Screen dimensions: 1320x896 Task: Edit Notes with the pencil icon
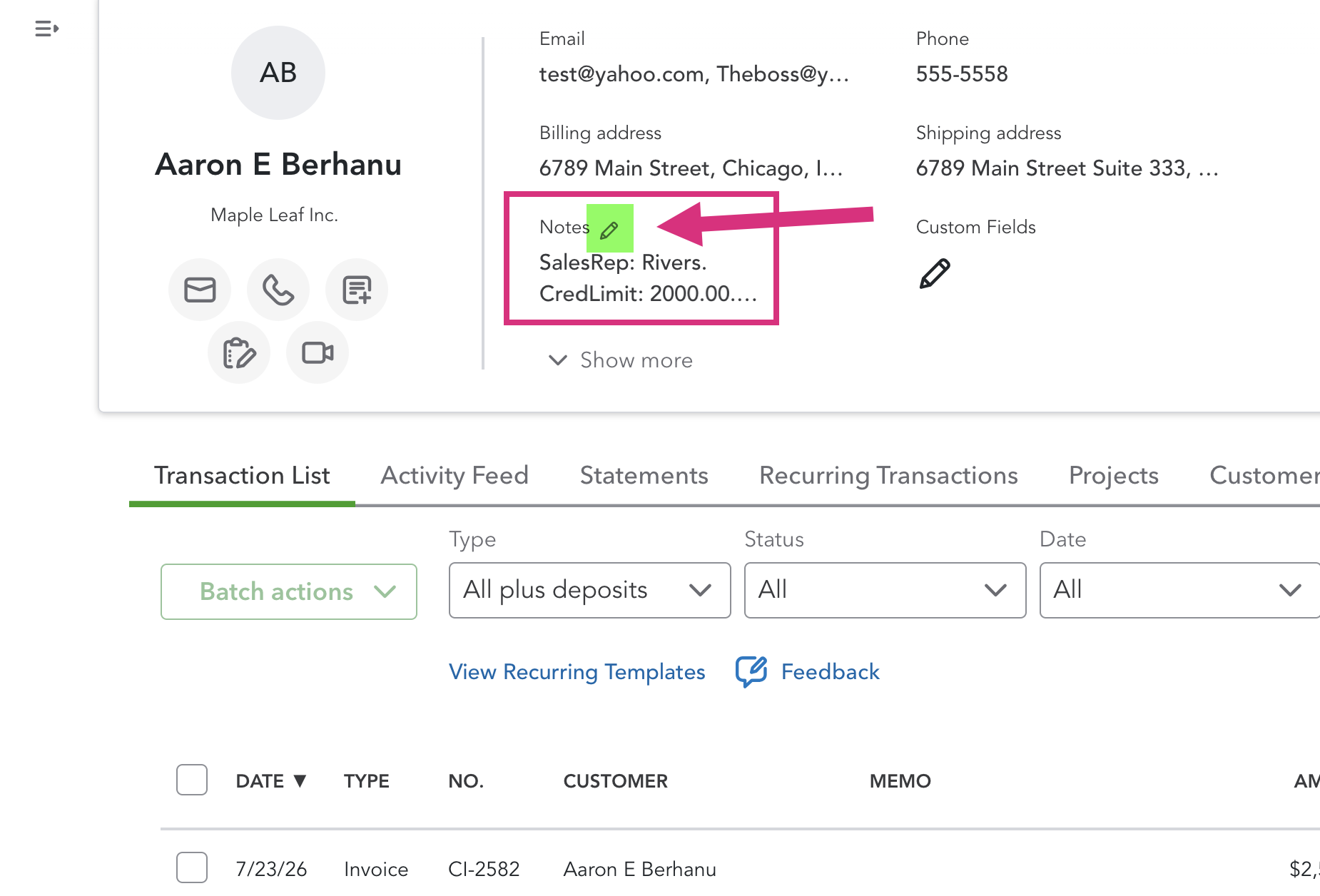click(609, 230)
